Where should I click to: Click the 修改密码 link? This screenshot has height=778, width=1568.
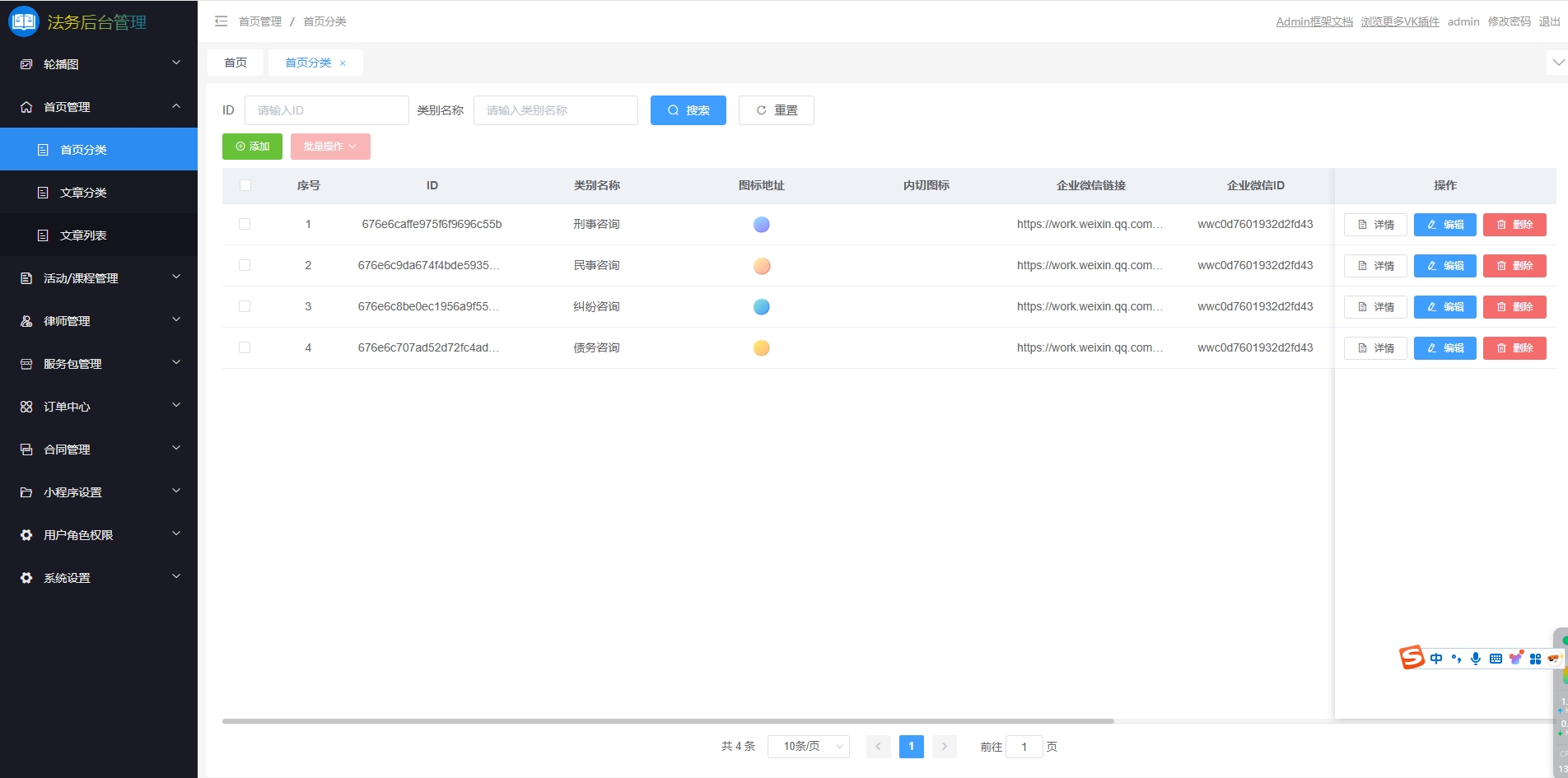[x=1509, y=21]
